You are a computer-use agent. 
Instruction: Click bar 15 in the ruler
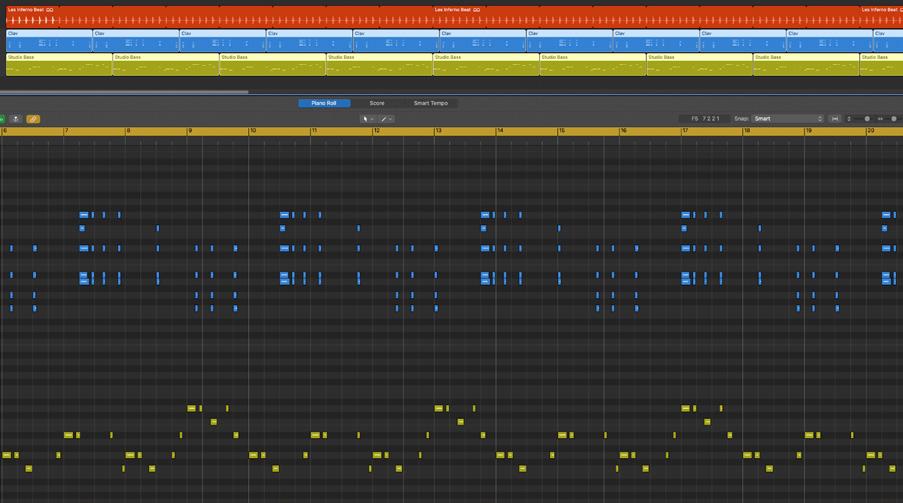pos(561,131)
